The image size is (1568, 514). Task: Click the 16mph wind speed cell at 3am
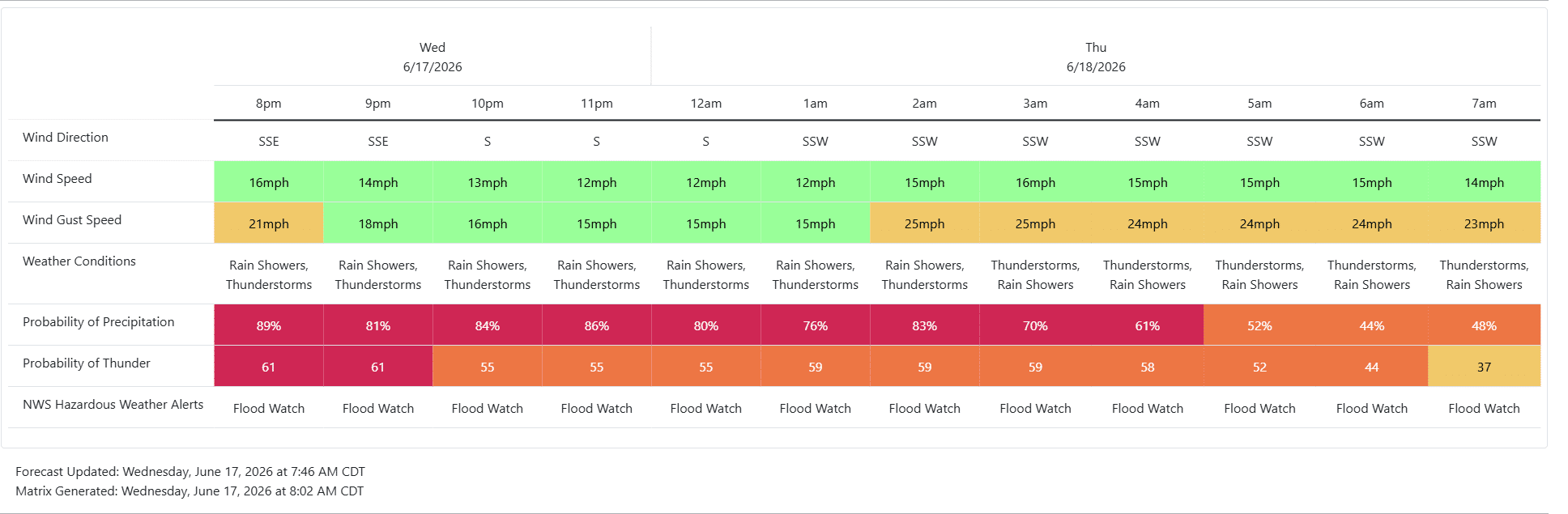click(x=1035, y=182)
